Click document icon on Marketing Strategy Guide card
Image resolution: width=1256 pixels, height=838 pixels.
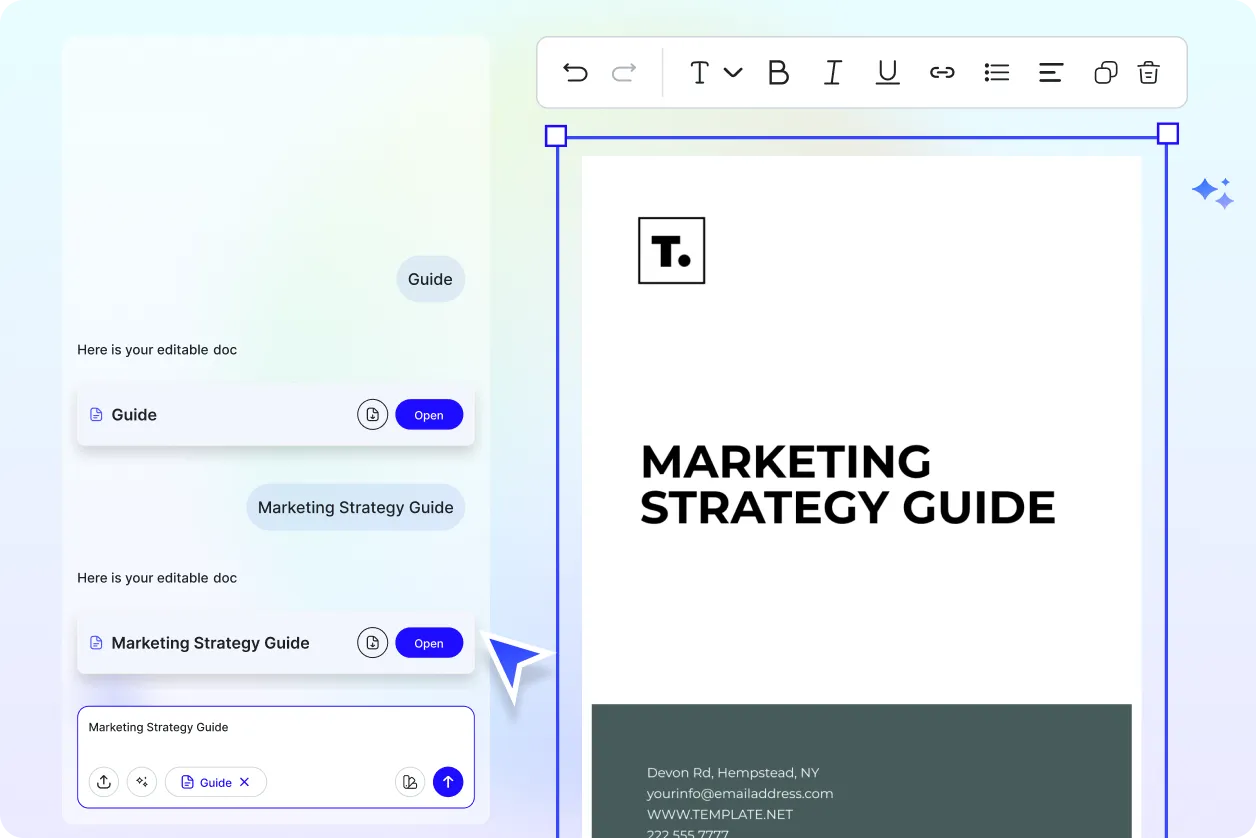pos(96,643)
